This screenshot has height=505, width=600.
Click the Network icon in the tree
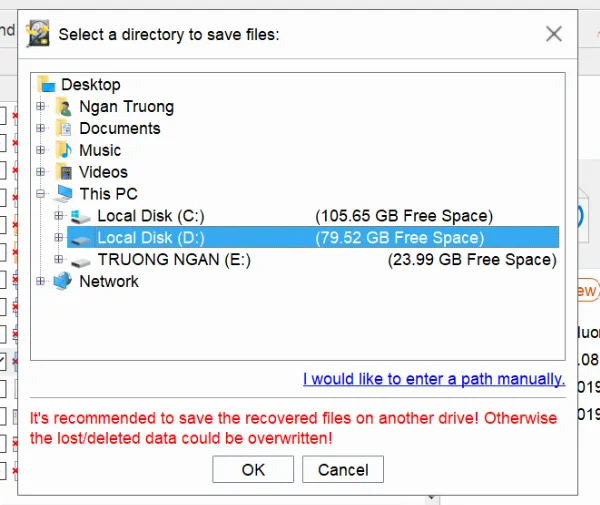click(65, 282)
